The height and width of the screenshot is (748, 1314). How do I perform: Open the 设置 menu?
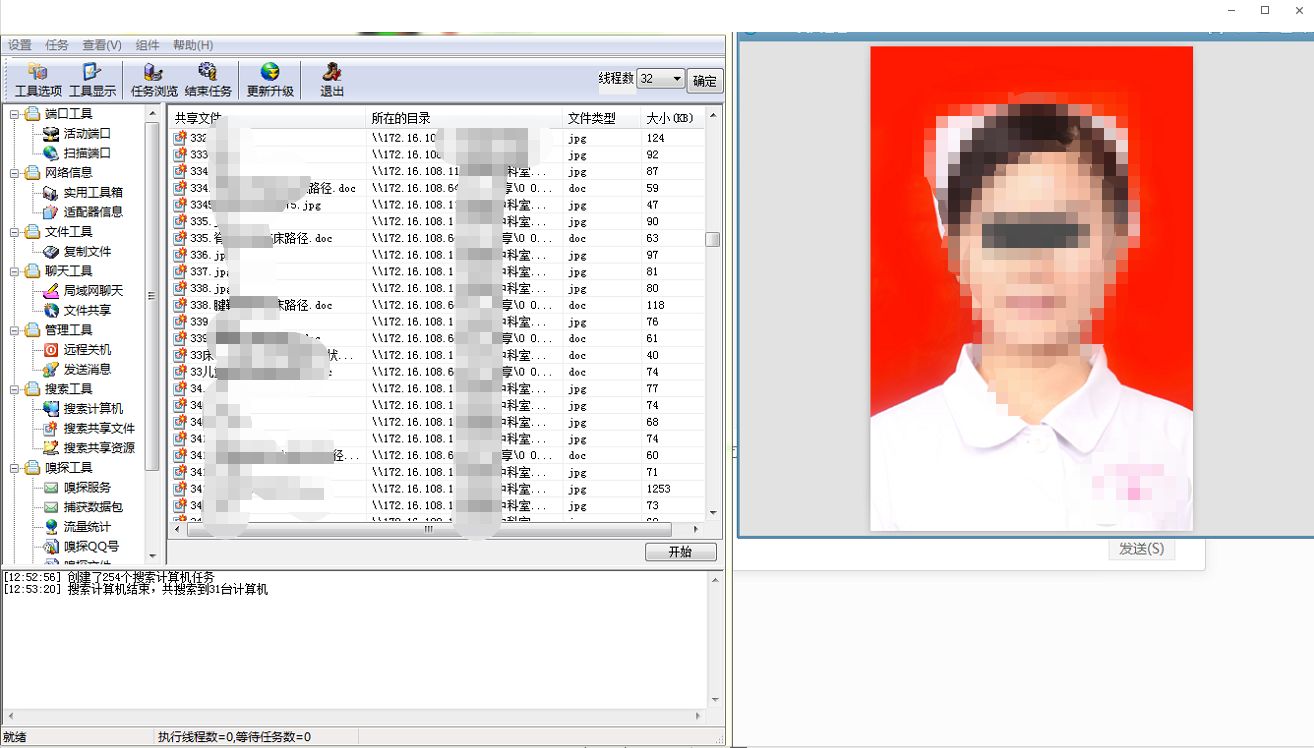tap(20, 45)
